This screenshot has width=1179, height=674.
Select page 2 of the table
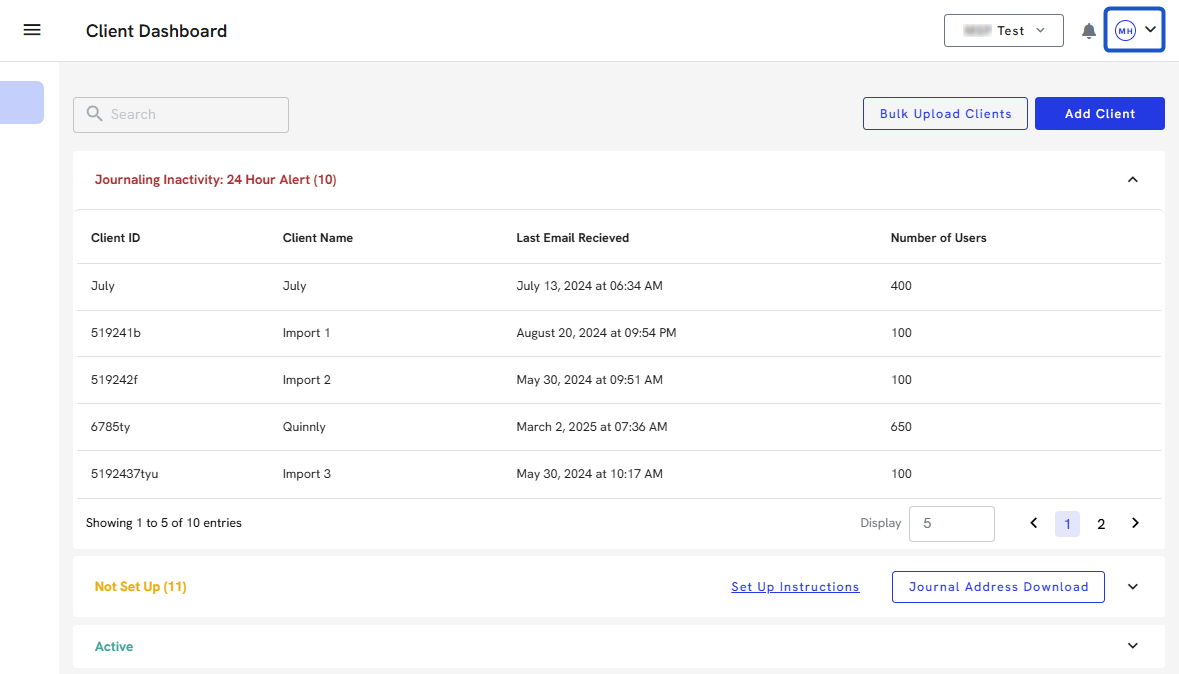[1101, 524]
